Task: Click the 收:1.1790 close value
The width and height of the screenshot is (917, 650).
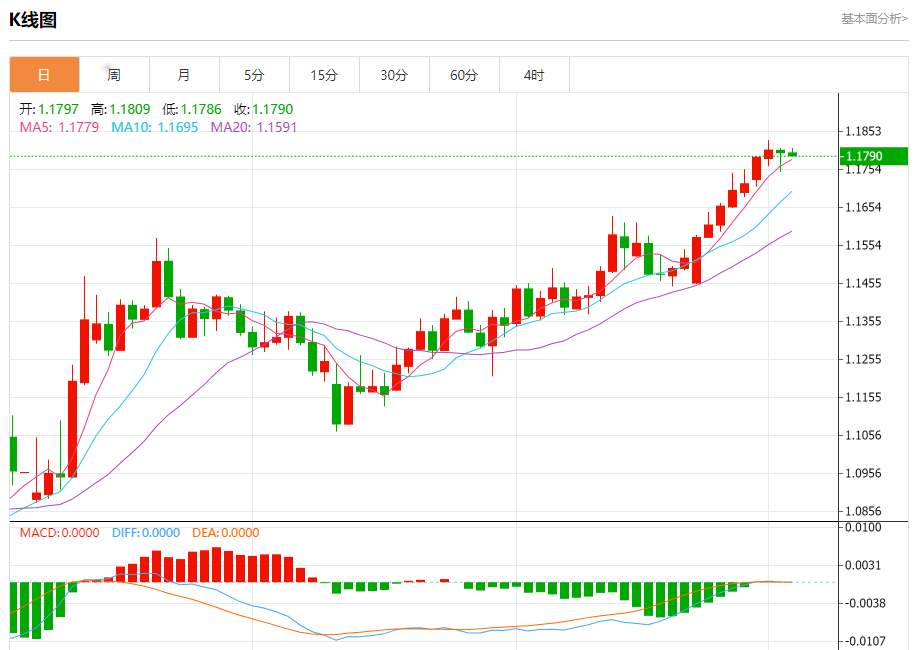Action: (x=263, y=109)
